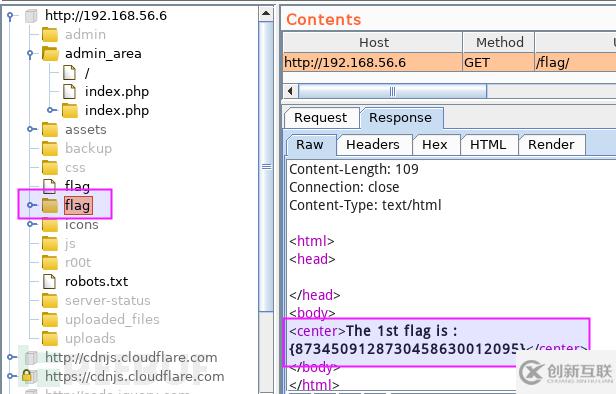Select the uploads tree entry label
616x394 pixels.
tap(90, 339)
